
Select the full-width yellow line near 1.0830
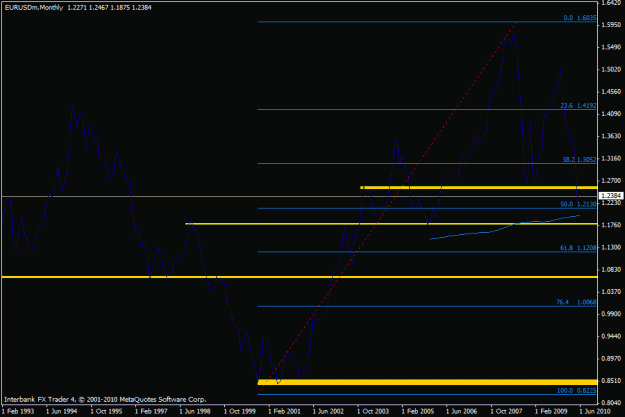tap(299, 277)
